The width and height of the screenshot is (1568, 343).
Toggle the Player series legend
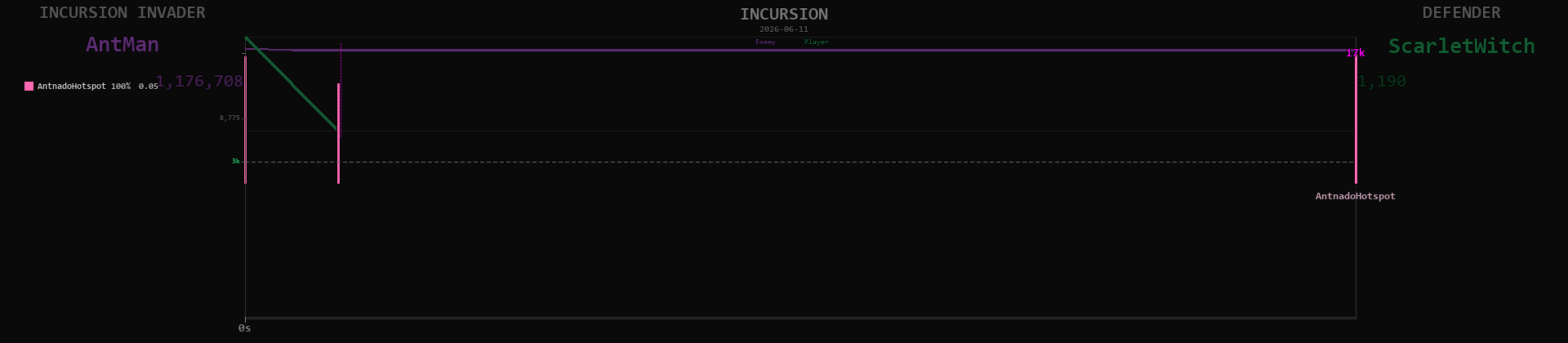816,42
